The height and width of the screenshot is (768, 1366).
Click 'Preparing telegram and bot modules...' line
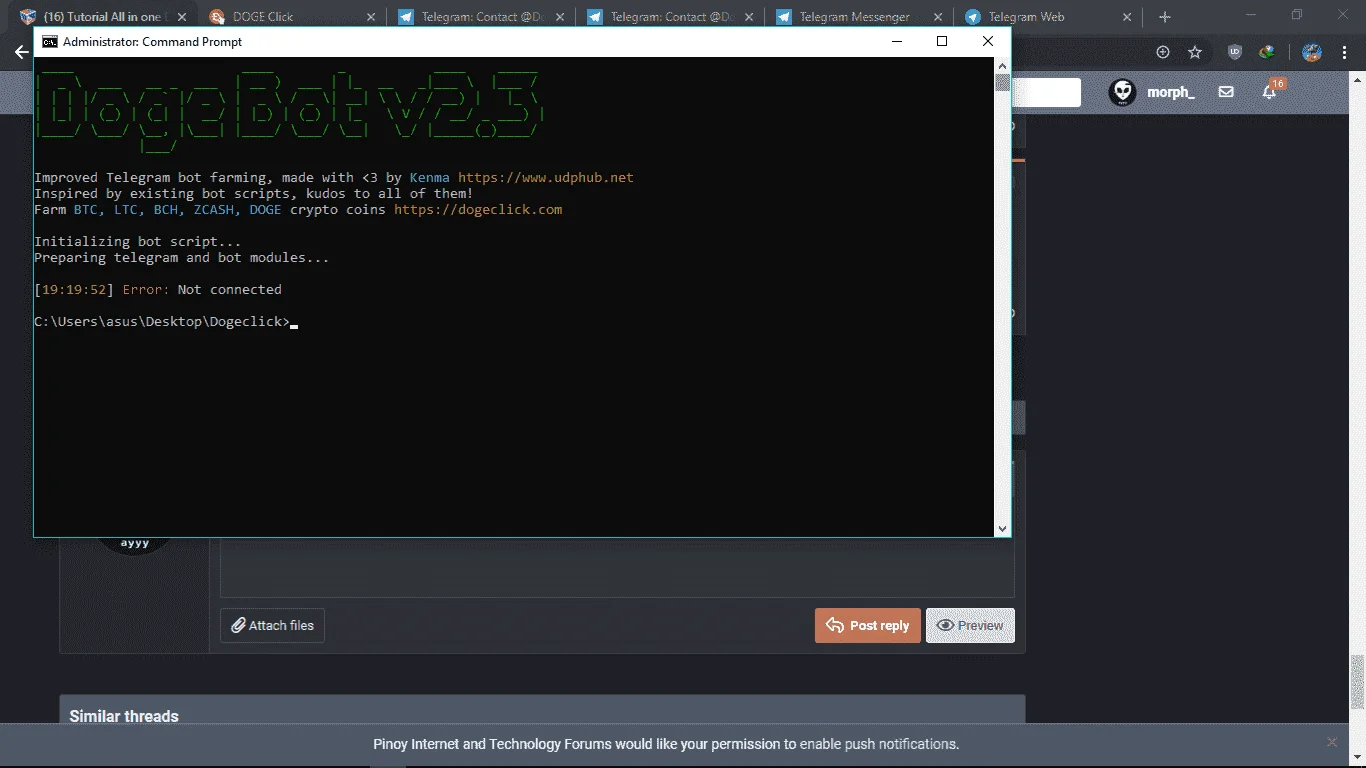(182, 258)
